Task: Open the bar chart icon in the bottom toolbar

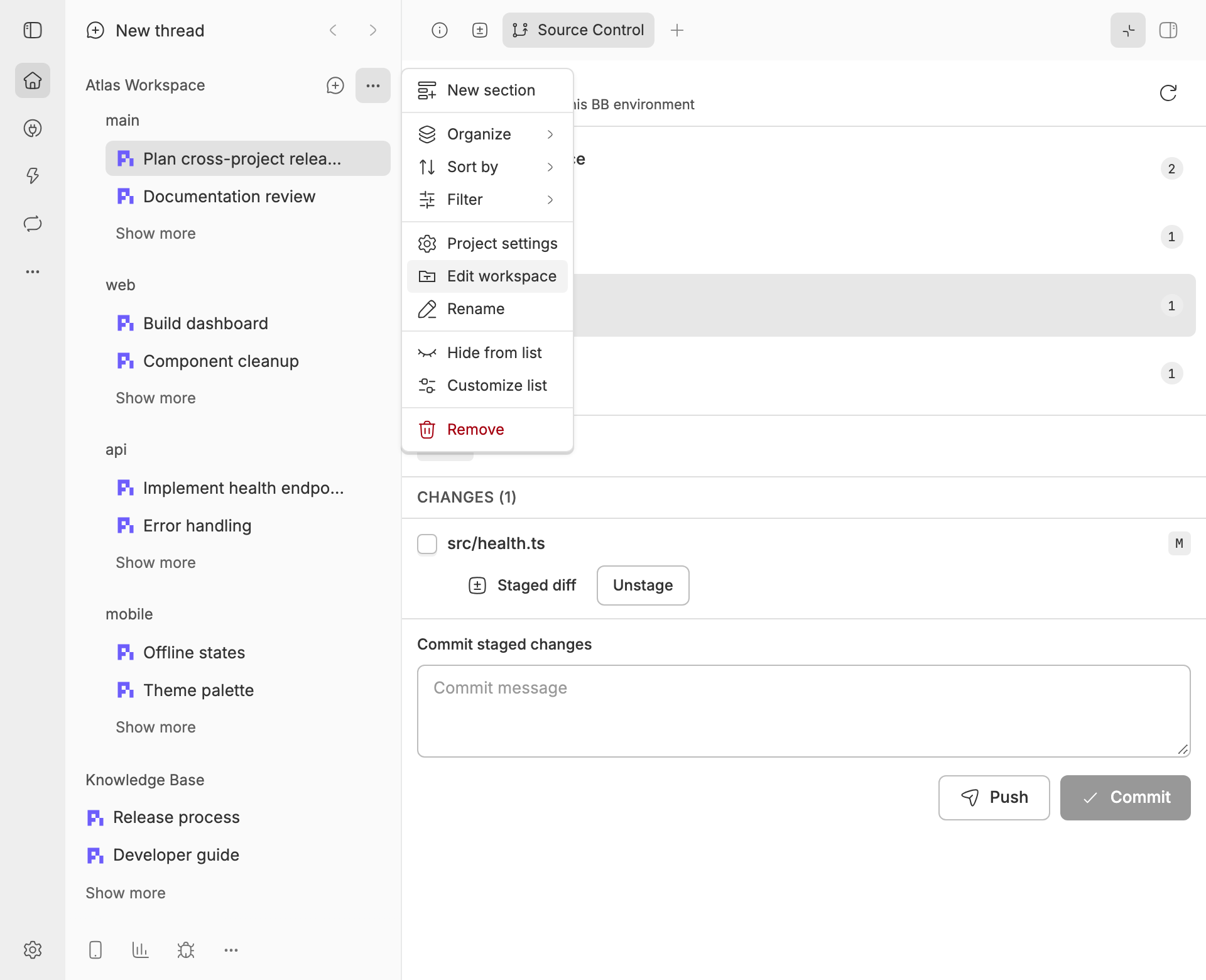Action: point(141,950)
